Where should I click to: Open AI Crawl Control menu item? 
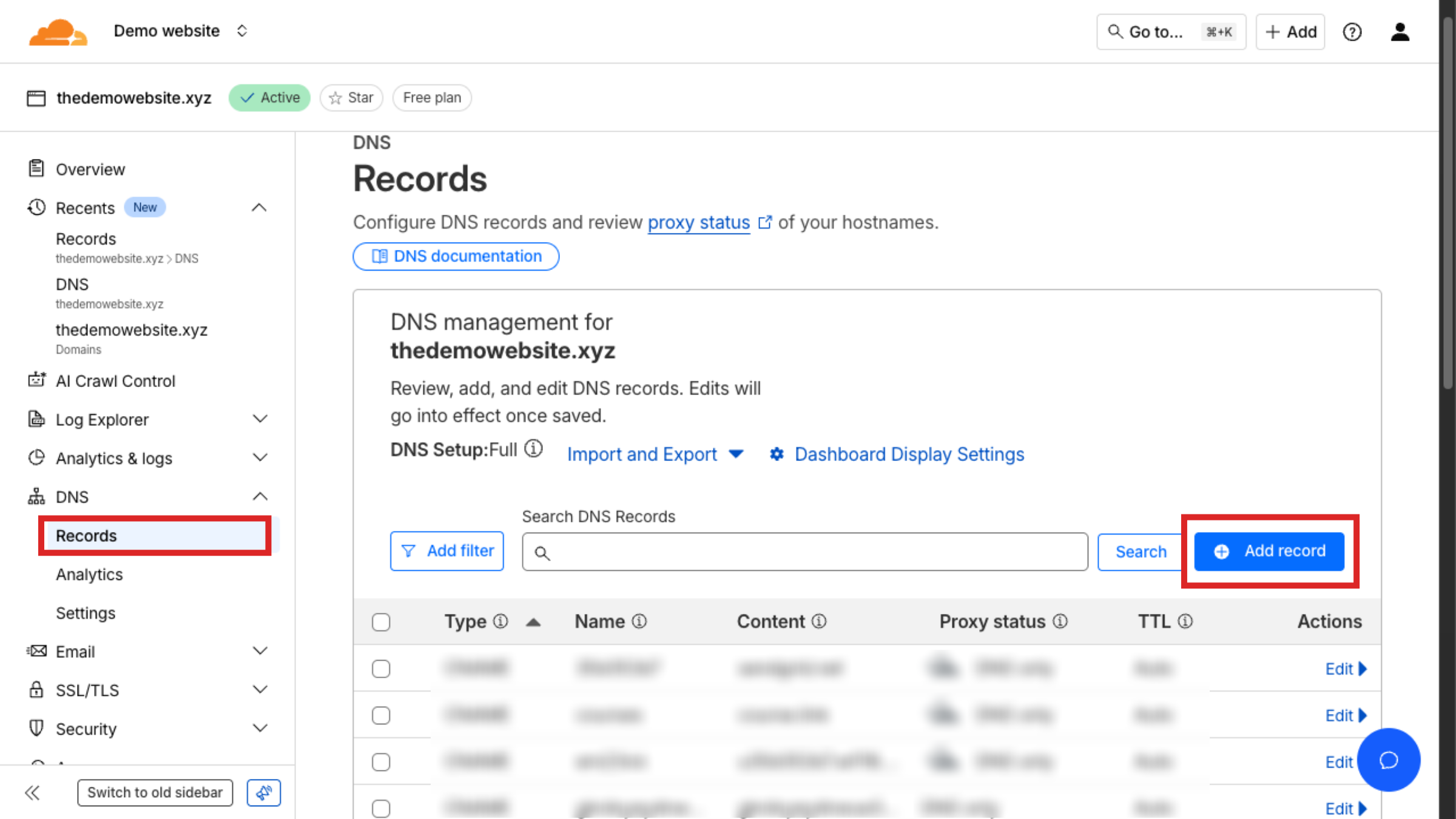click(115, 381)
